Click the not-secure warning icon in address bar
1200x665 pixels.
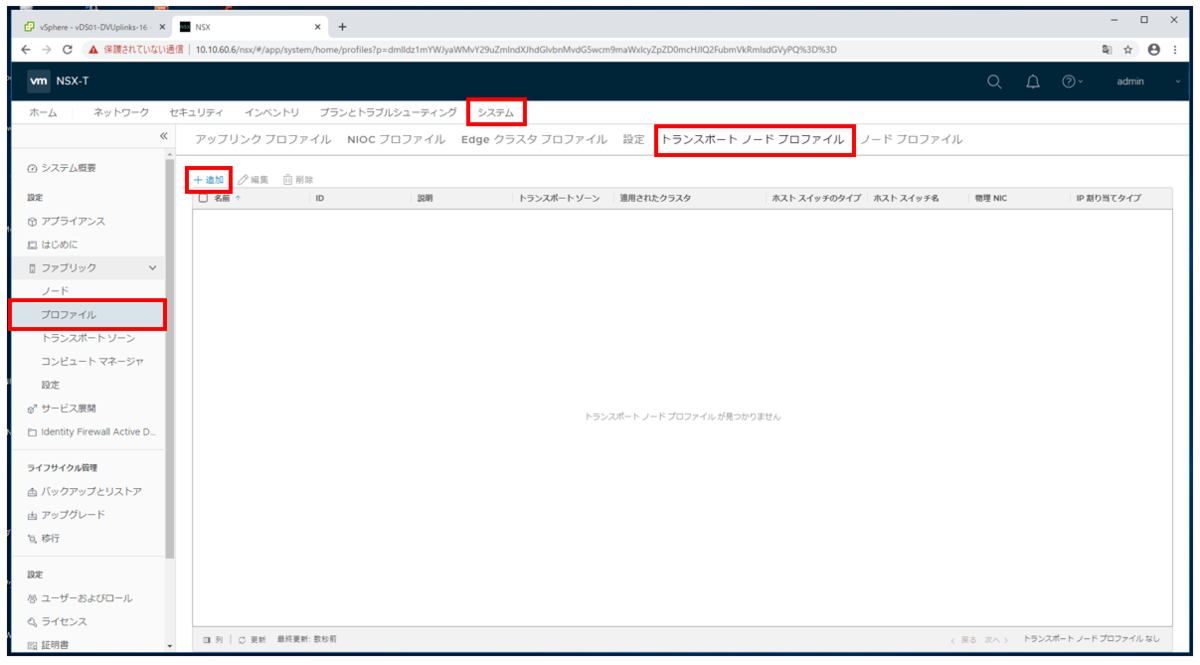tap(93, 49)
